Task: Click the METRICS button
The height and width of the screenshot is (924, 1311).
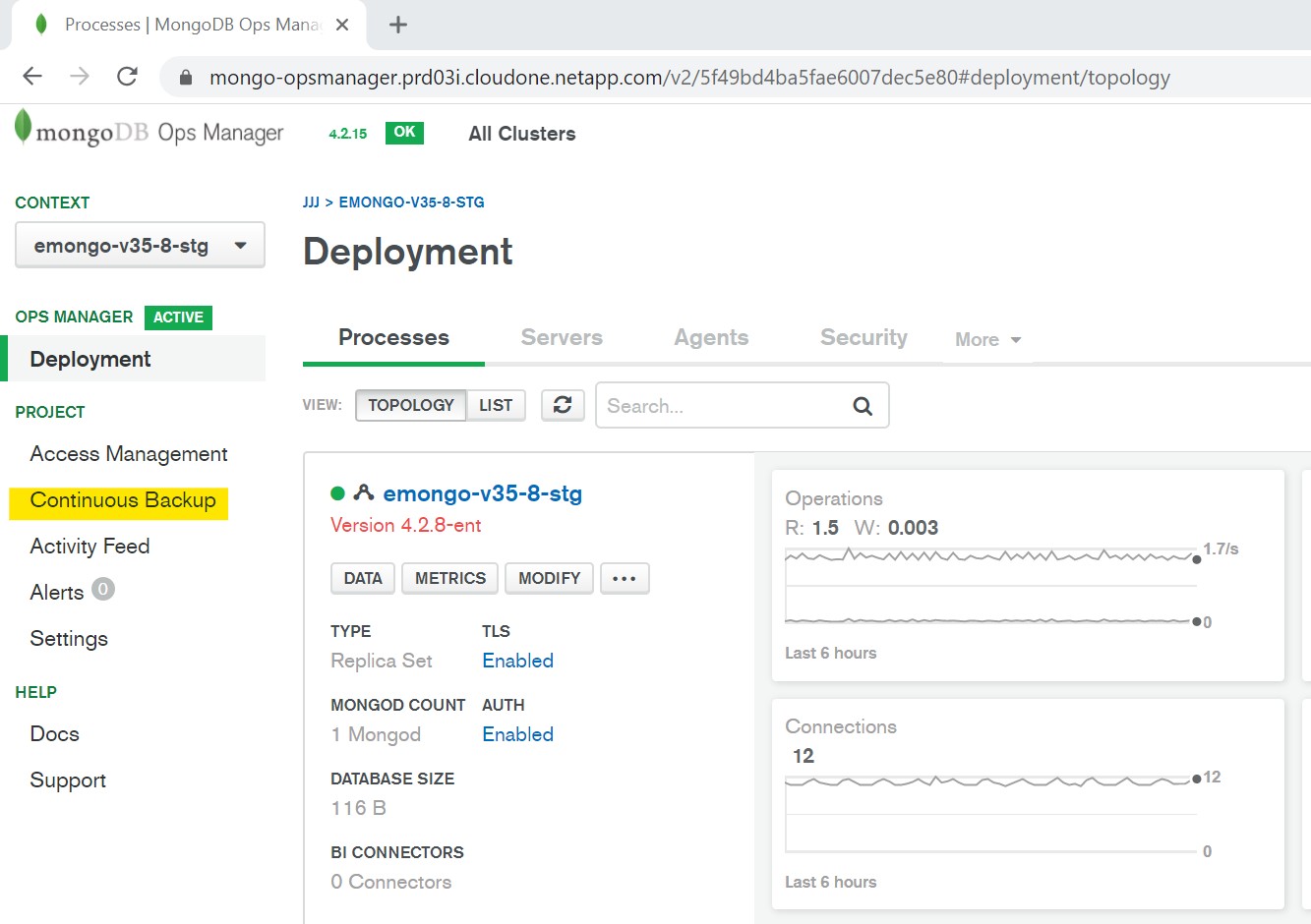Action: (x=449, y=578)
